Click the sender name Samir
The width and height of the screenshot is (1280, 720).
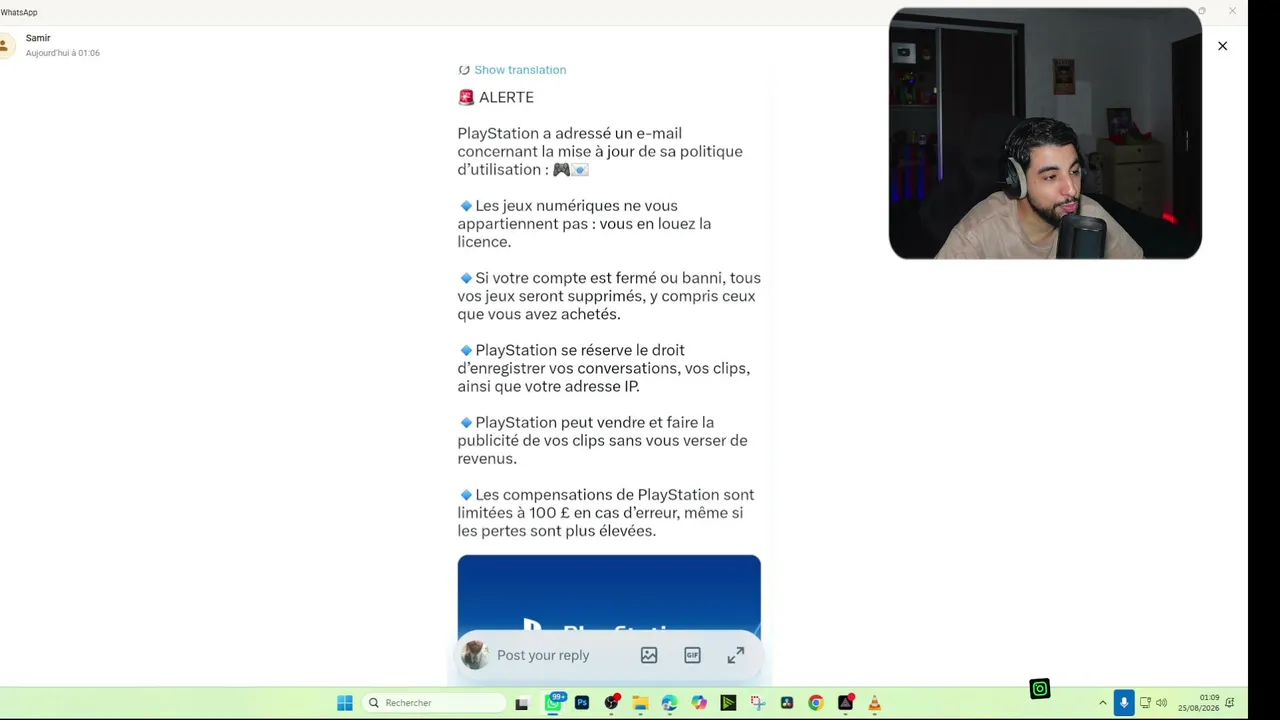(38, 38)
